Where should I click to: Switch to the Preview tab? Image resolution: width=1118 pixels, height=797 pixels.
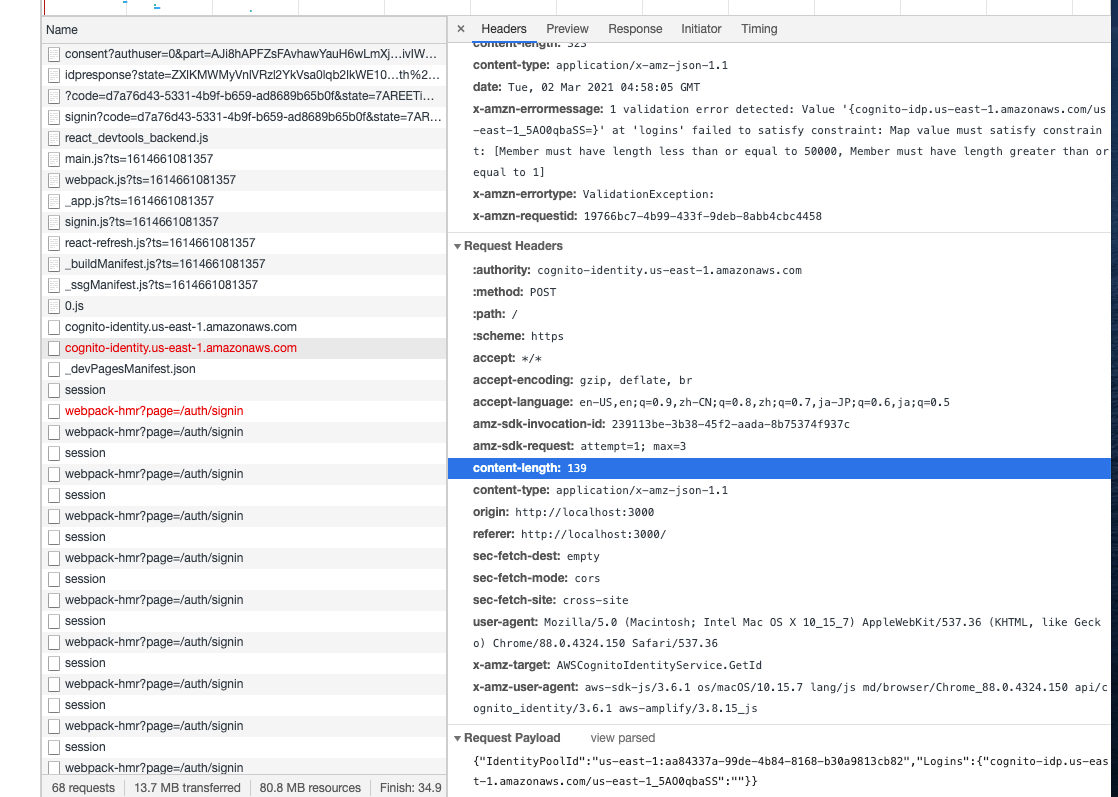(x=567, y=29)
